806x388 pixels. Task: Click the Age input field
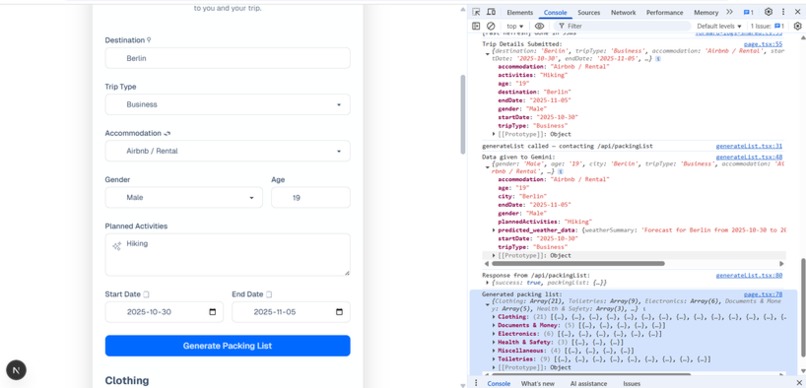[x=311, y=197]
